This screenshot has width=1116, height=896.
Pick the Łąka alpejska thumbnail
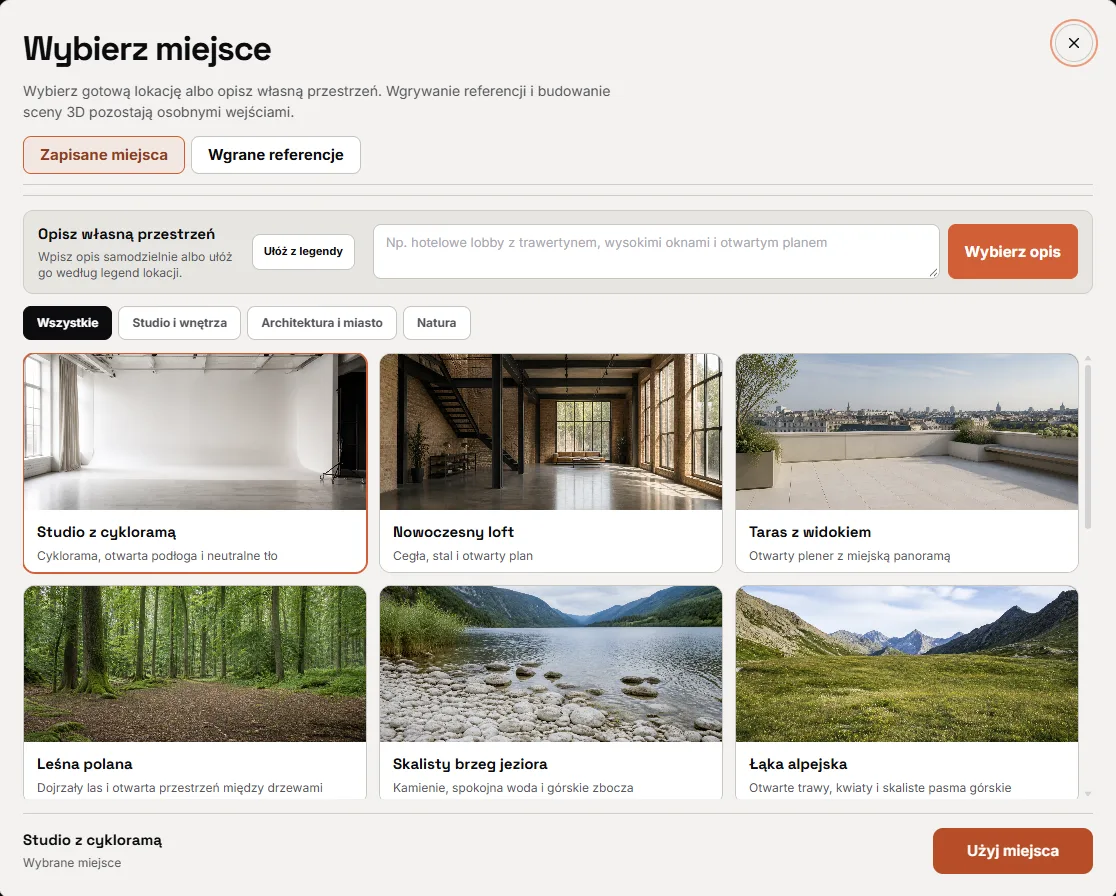coord(907,664)
